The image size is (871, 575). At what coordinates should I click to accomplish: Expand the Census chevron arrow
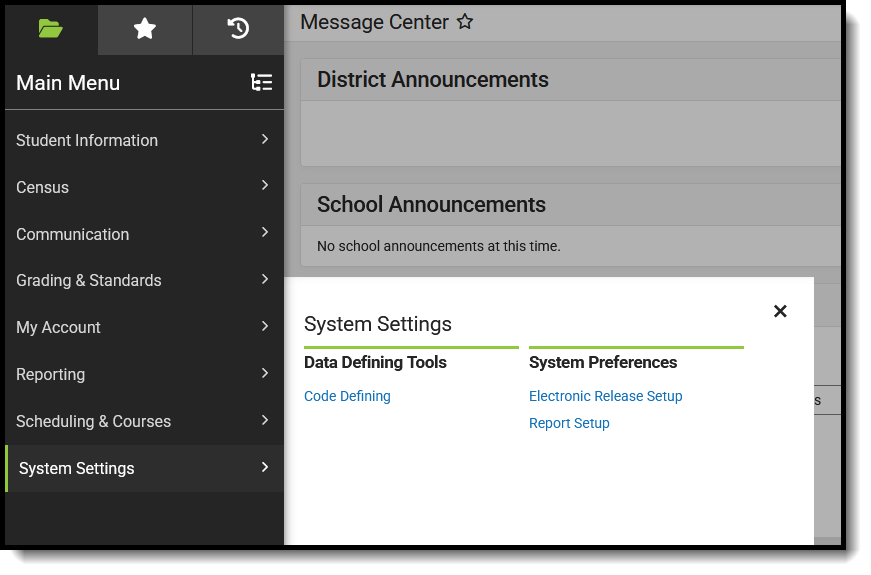pos(265,185)
